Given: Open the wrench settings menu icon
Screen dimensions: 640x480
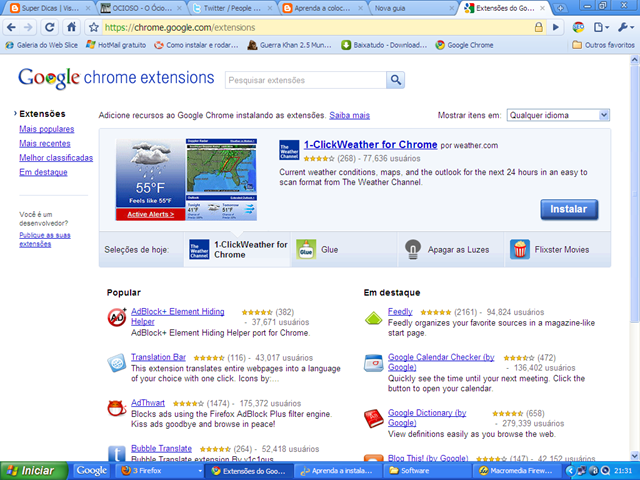Looking at the screenshot, I should click(625, 27).
